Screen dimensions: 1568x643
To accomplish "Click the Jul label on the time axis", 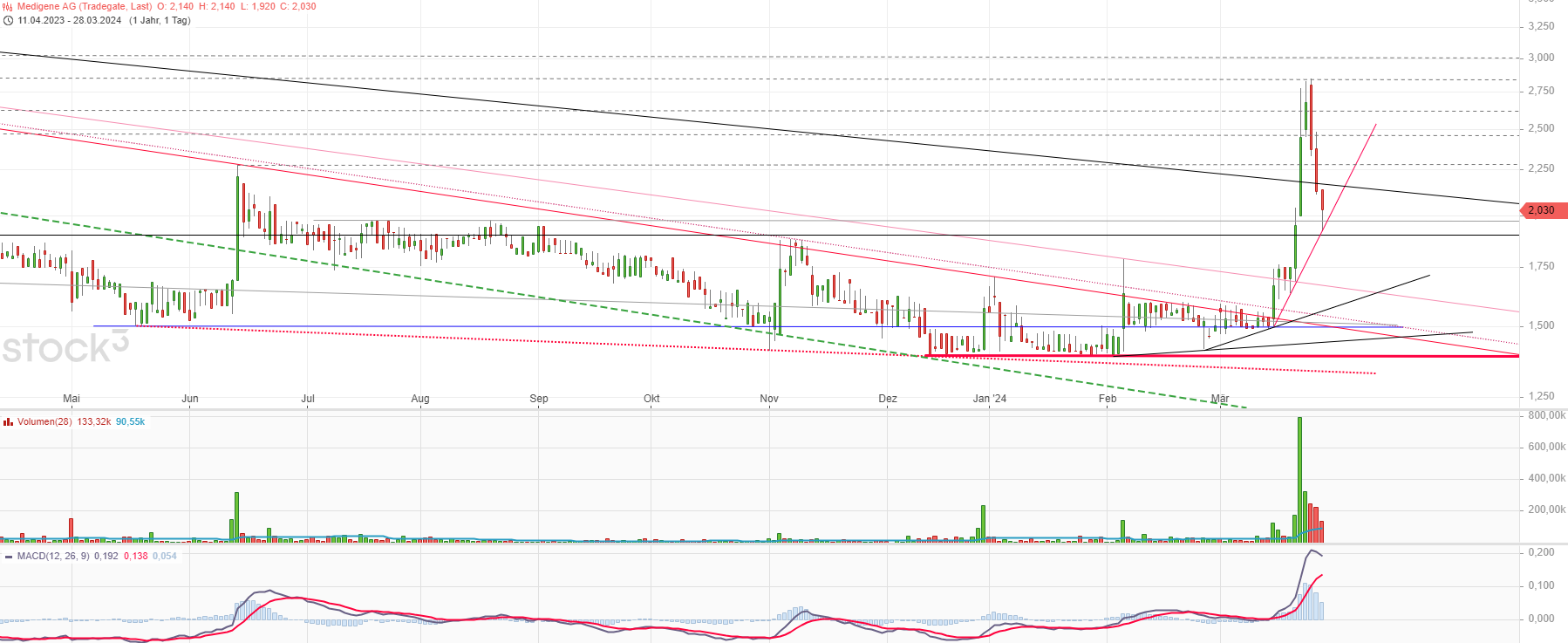I will (308, 399).
